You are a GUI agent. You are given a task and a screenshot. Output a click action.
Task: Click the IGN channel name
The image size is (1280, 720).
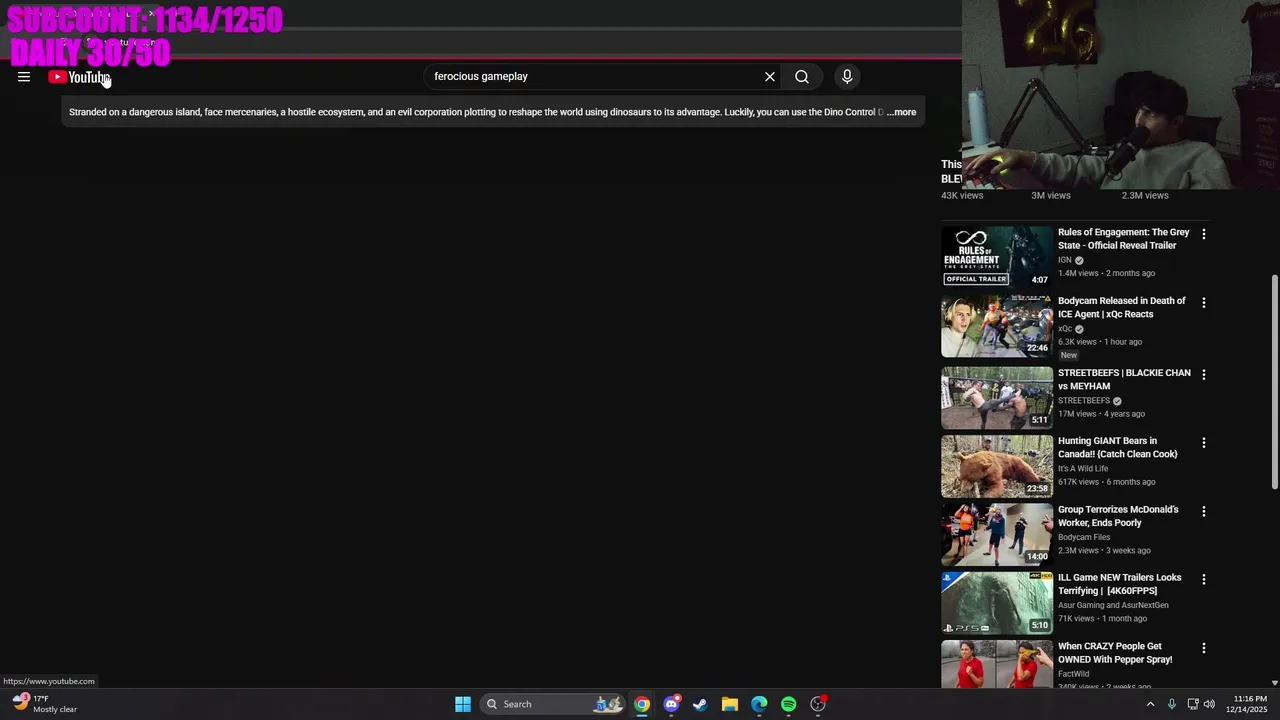pyautogui.click(x=1065, y=260)
